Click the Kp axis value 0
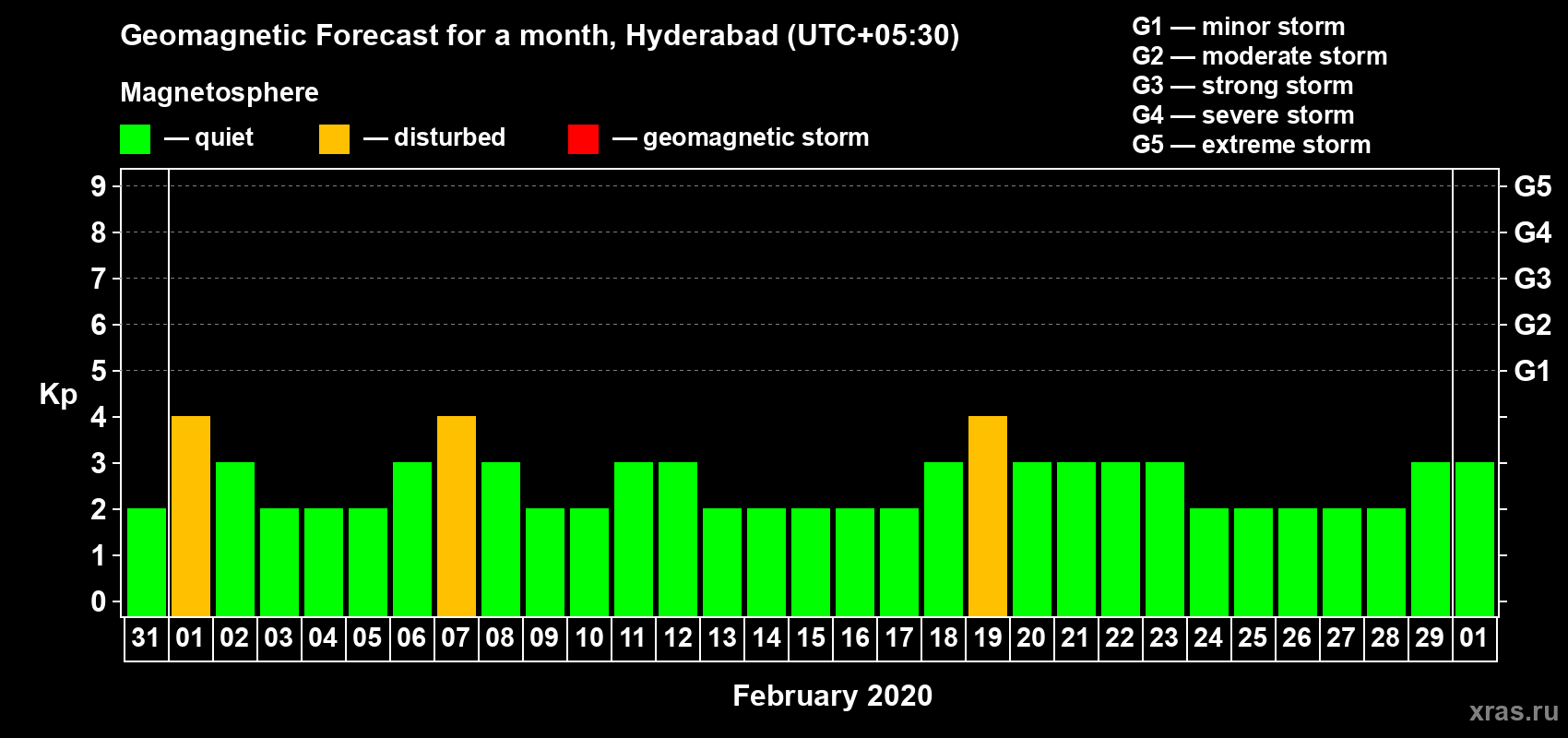Screen dimensions: 1568x738 99,601
